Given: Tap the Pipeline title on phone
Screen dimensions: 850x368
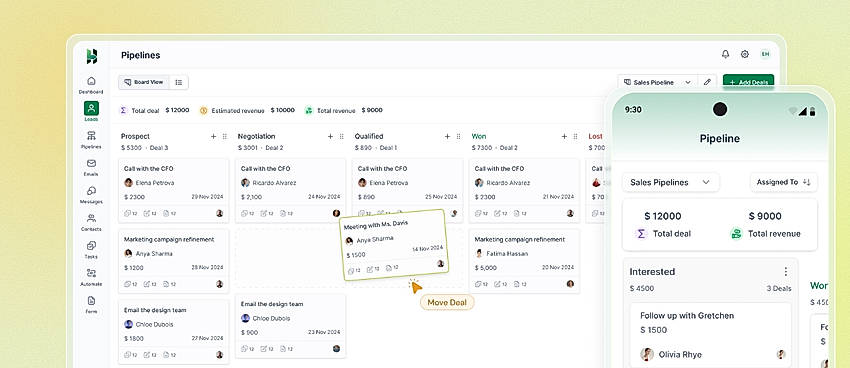Looking at the screenshot, I should (719, 139).
